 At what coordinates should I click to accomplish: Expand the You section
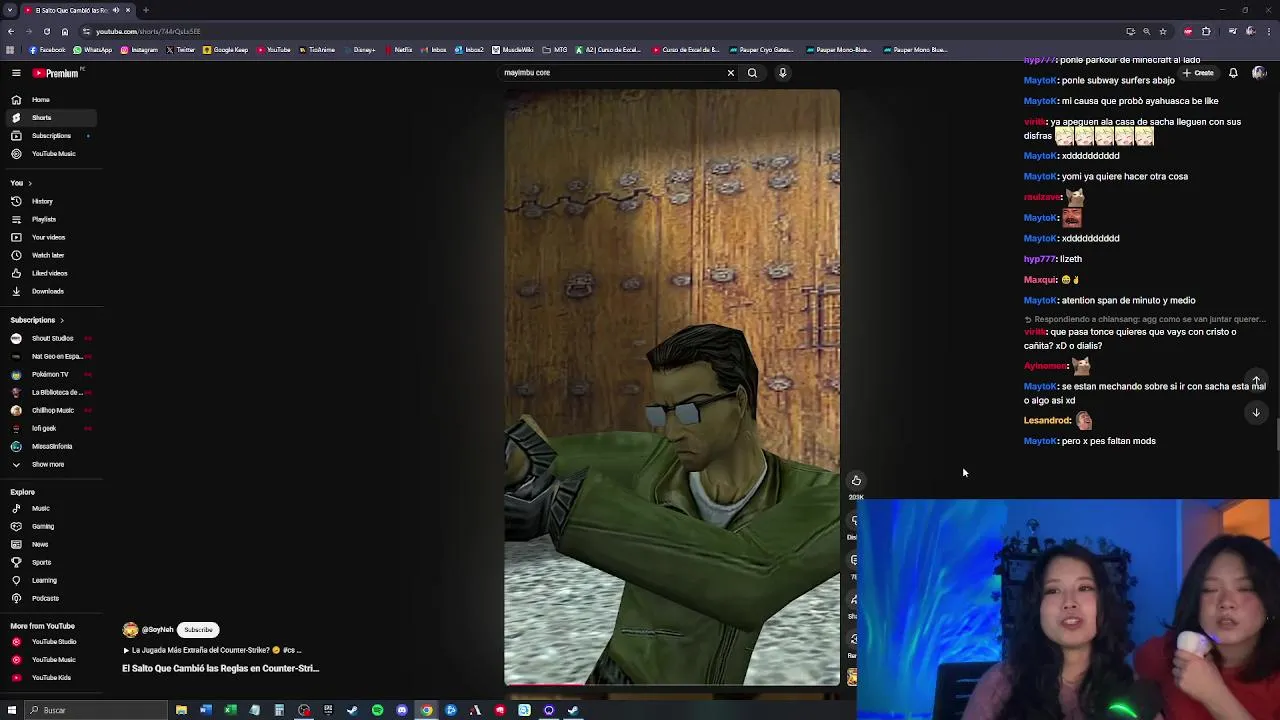pyautogui.click(x=21, y=183)
